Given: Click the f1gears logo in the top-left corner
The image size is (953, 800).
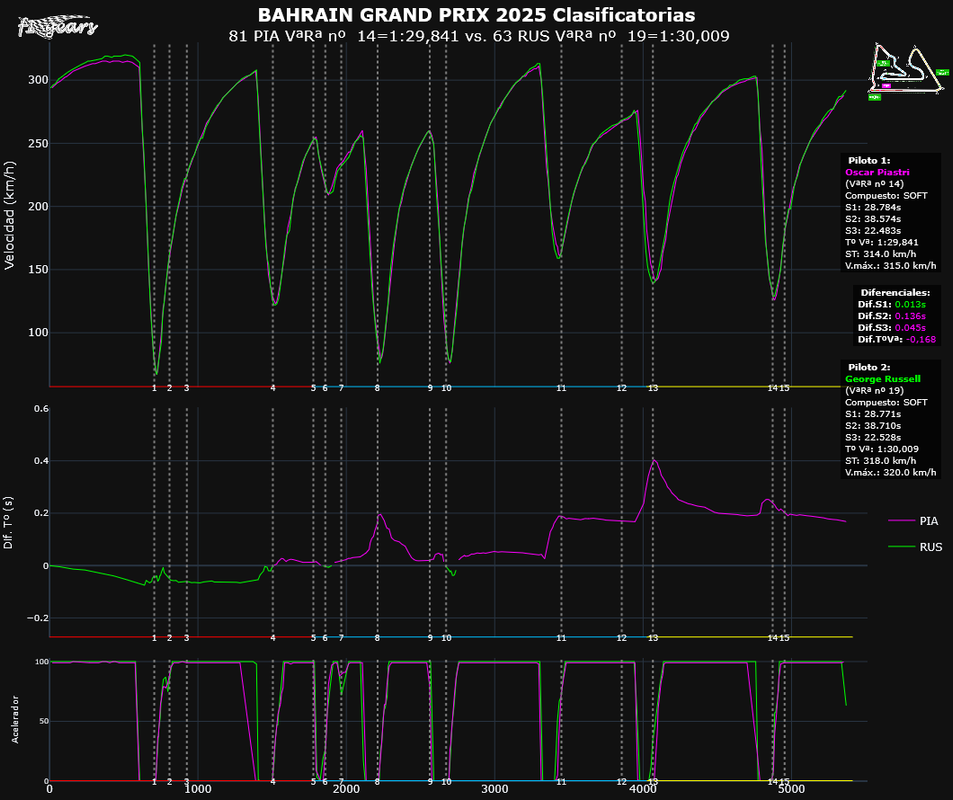Looking at the screenshot, I should 58,26.
